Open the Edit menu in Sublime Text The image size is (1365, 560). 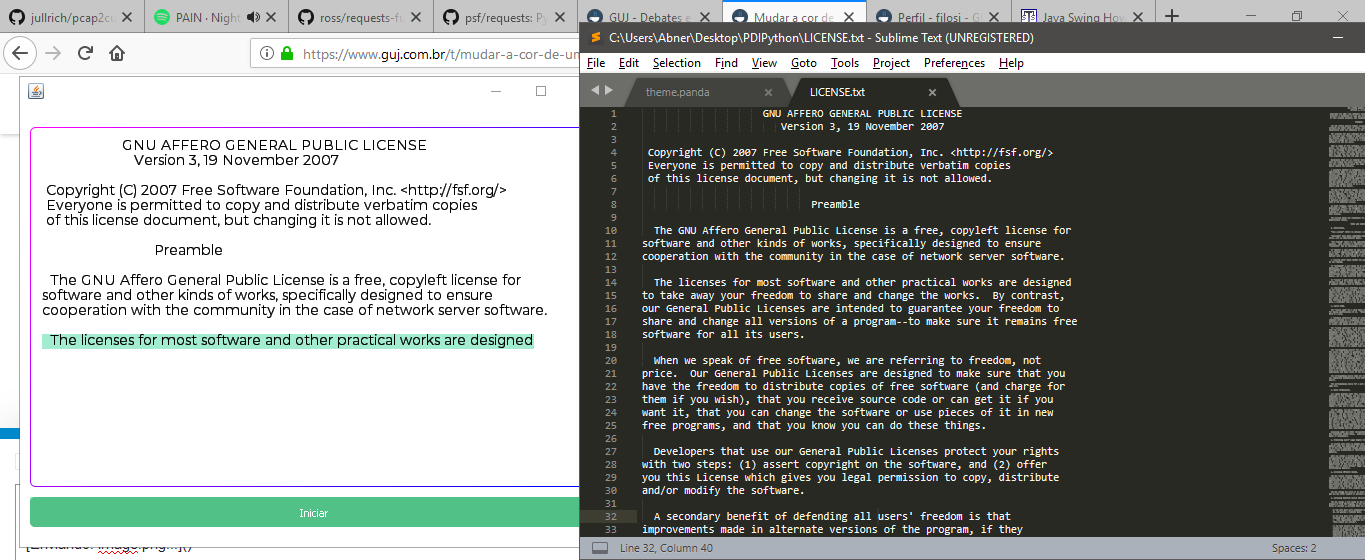629,63
